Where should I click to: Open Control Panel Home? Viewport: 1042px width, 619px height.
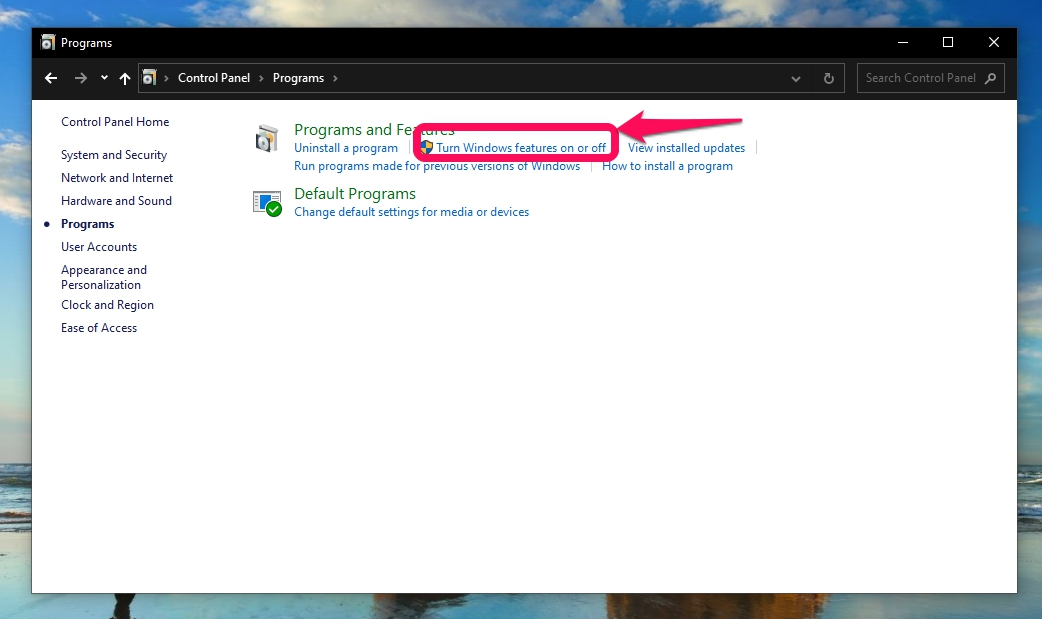[115, 122]
